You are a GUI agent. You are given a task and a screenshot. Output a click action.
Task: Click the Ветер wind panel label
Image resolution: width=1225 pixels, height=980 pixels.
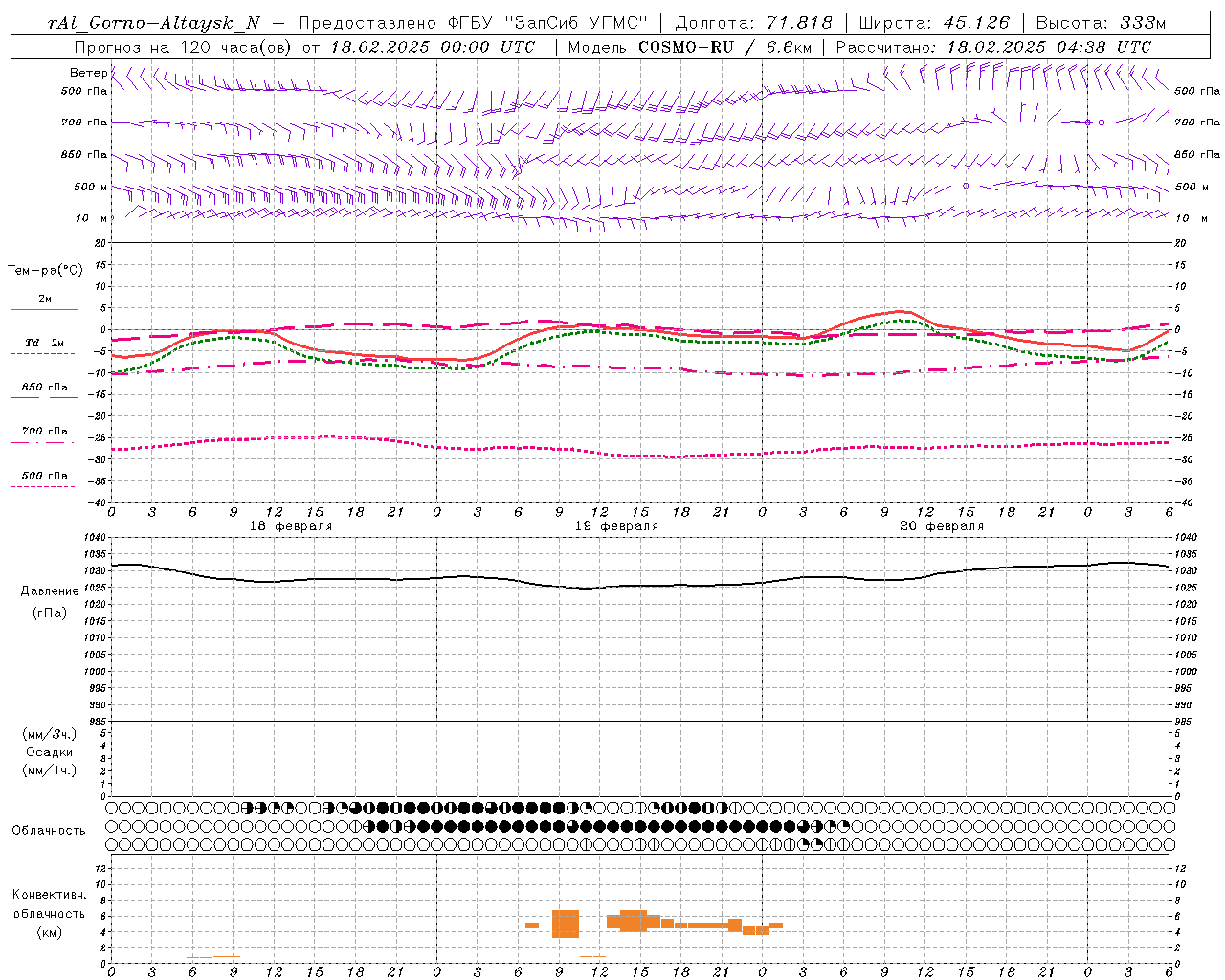pos(88,73)
